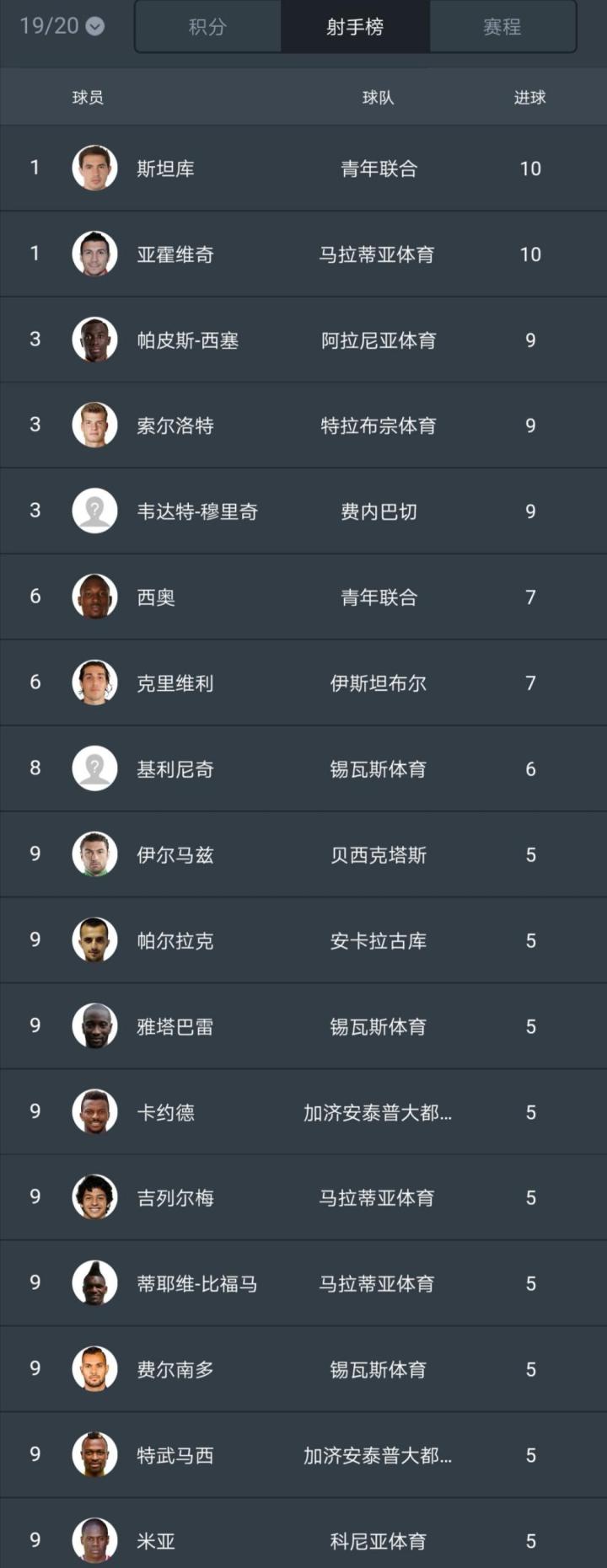Click the 球队 column header
This screenshot has height=1568, width=607.
point(379,98)
